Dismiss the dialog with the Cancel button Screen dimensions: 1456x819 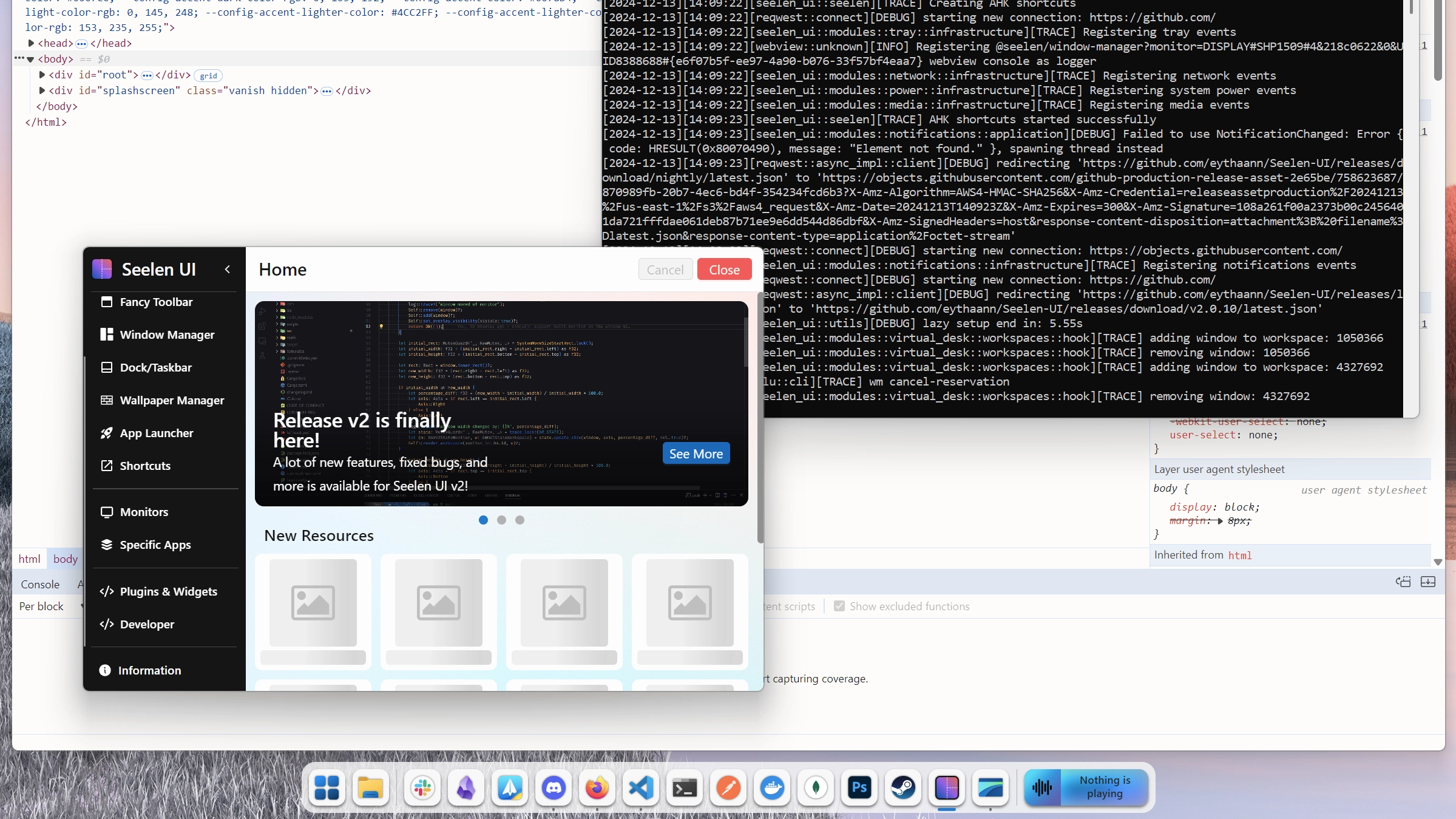pyautogui.click(x=665, y=269)
